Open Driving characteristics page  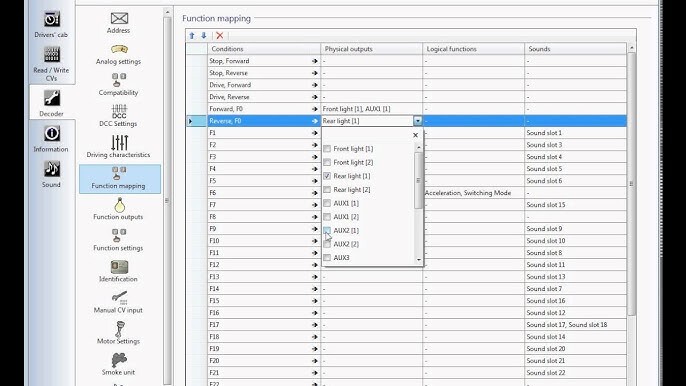(x=119, y=147)
